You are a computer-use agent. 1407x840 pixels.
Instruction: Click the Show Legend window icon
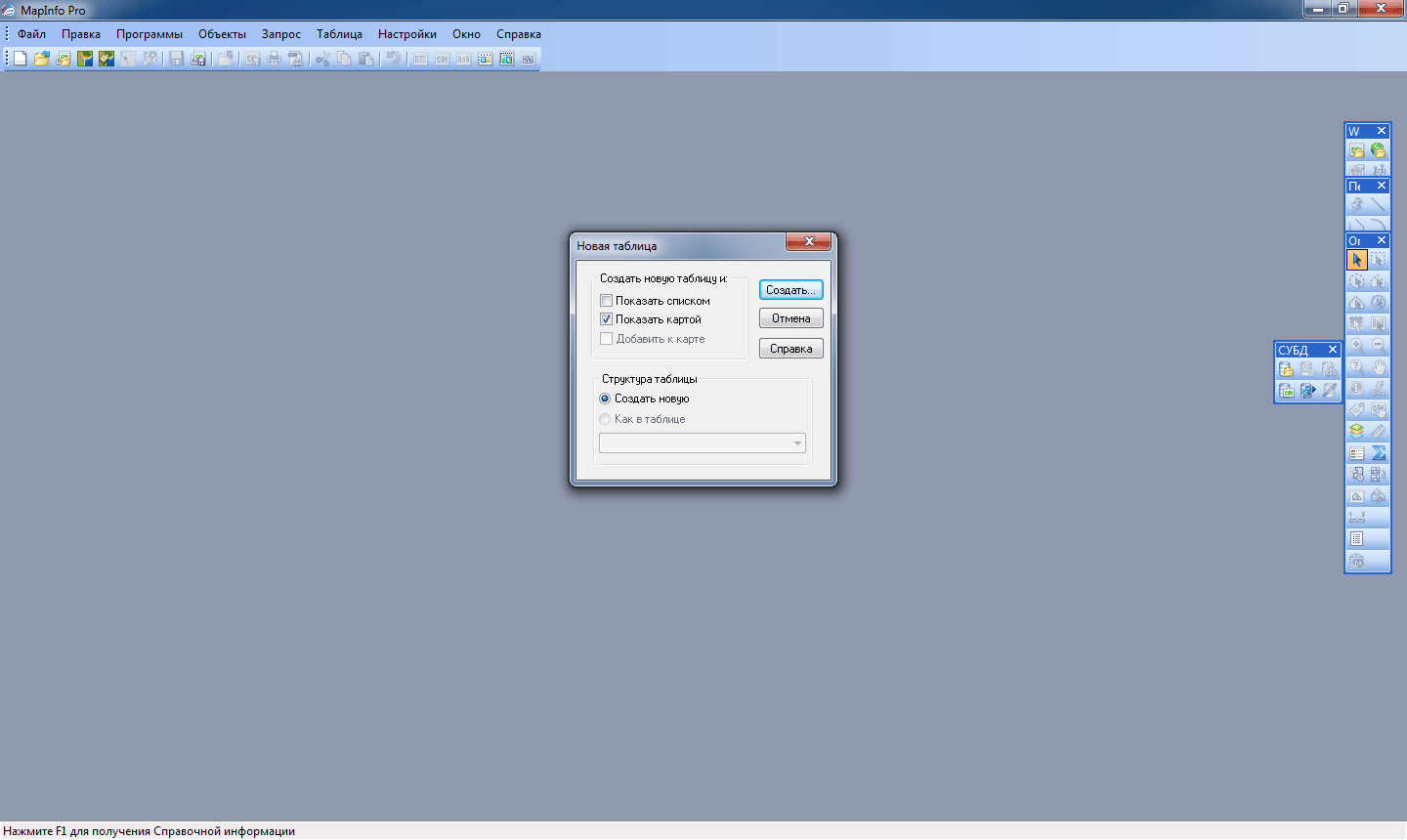pos(1356,453)
